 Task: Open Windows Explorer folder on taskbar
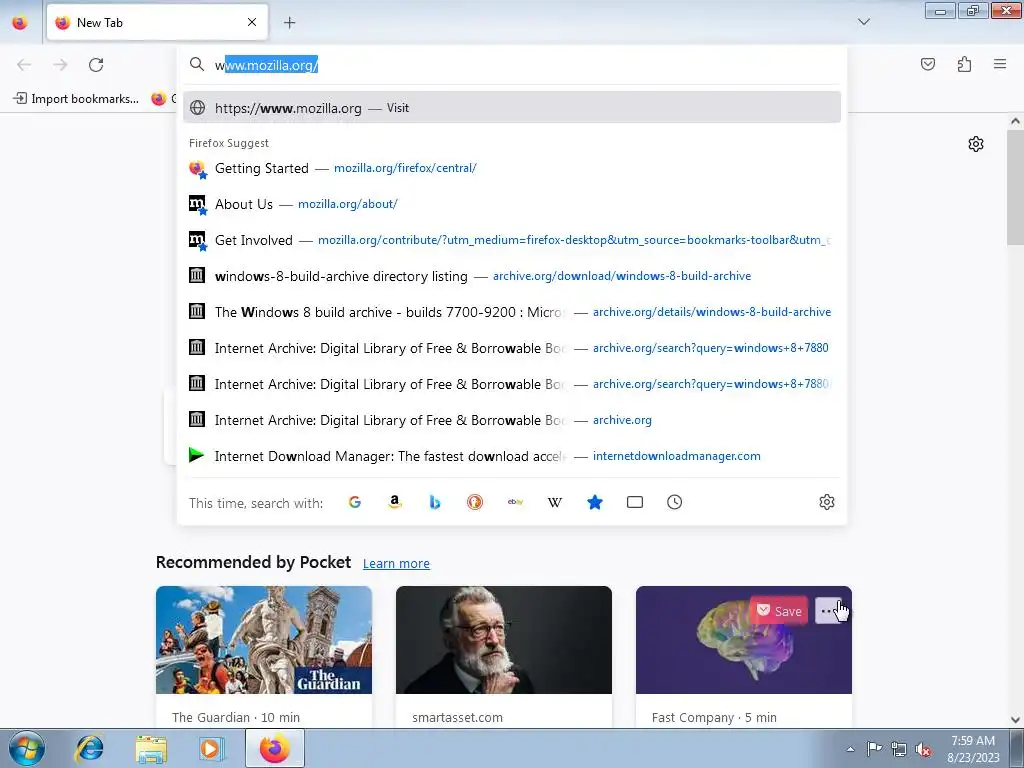click(151, 748)
